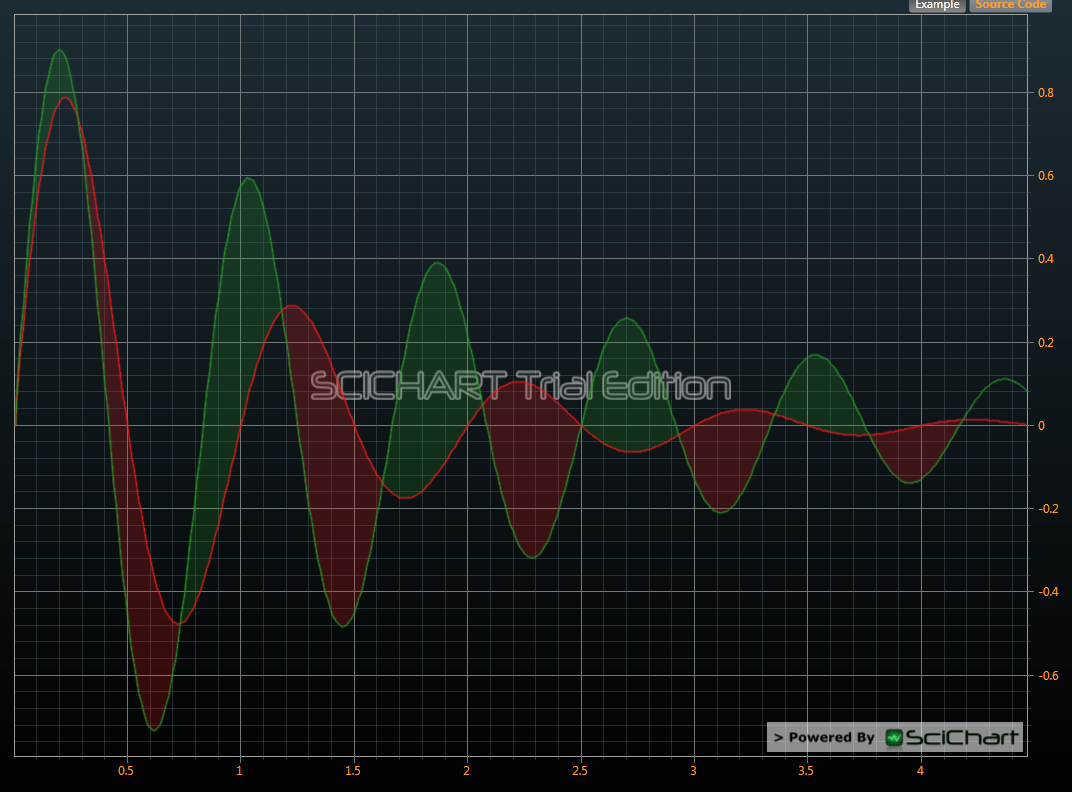The image size is (1072, 792).
Task: Click the Y-axis label 0.8
Action: click(x=1046, y=93)
